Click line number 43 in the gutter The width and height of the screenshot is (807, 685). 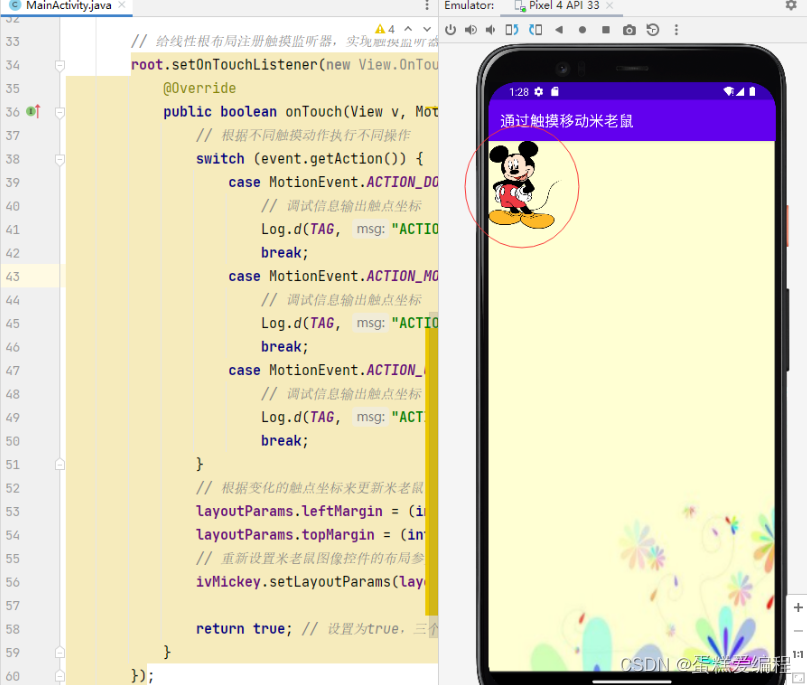click(x=13, y=276)
